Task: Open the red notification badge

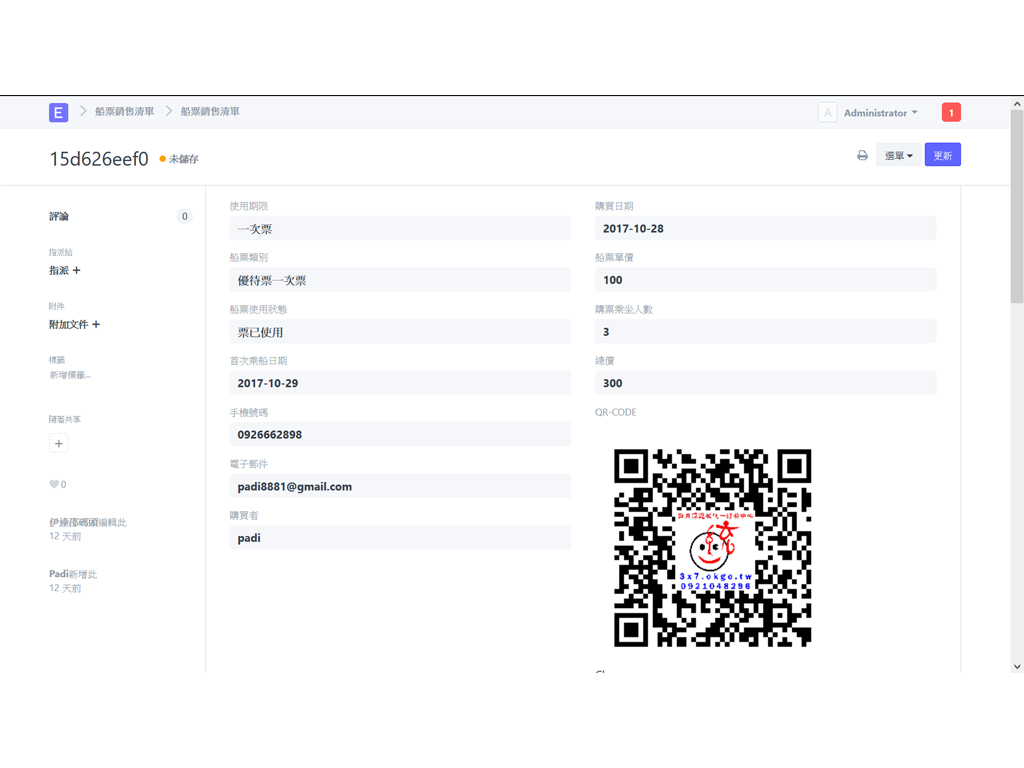Action: pos(951,112)
